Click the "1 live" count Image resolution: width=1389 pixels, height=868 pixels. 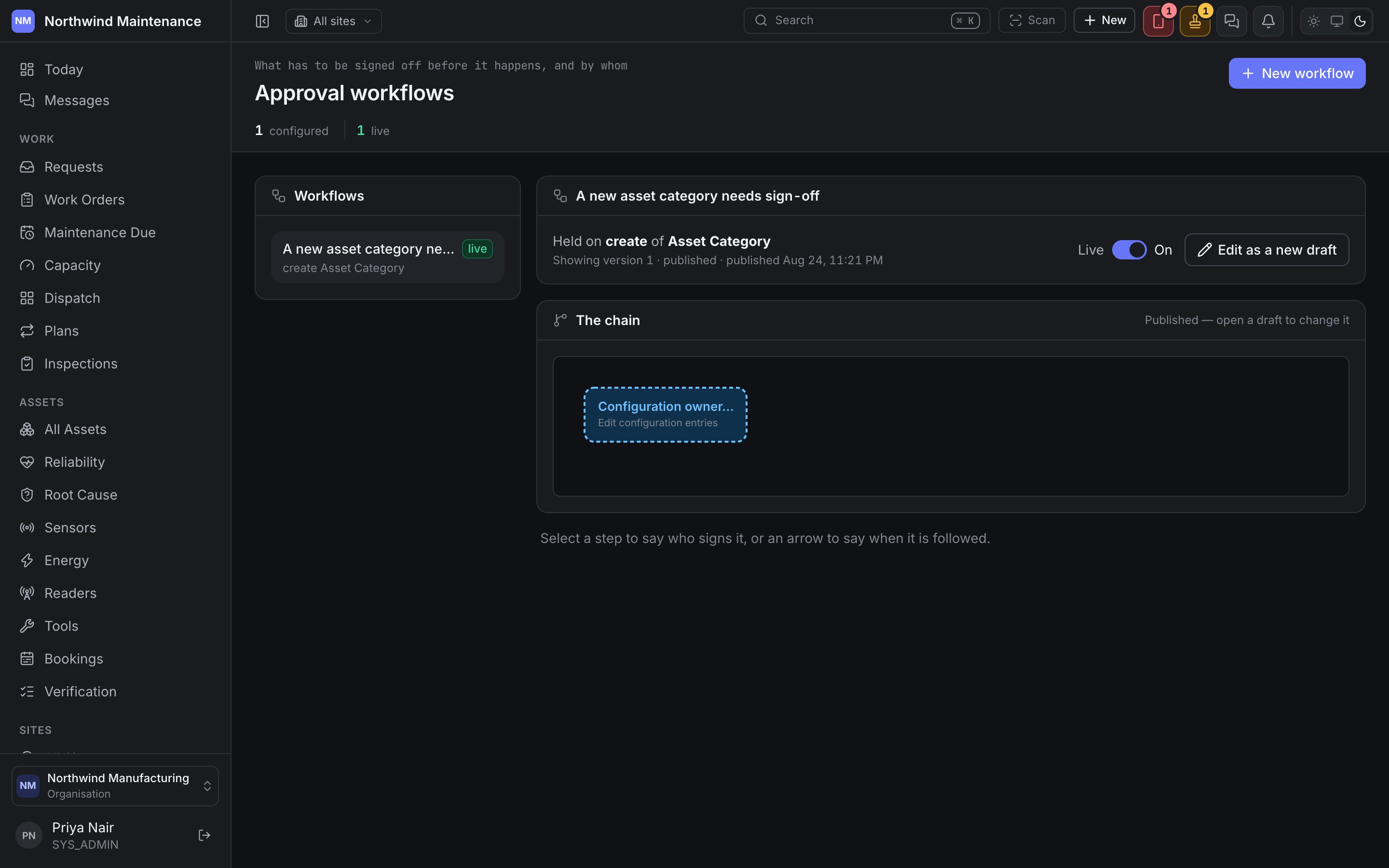point(373,131)
